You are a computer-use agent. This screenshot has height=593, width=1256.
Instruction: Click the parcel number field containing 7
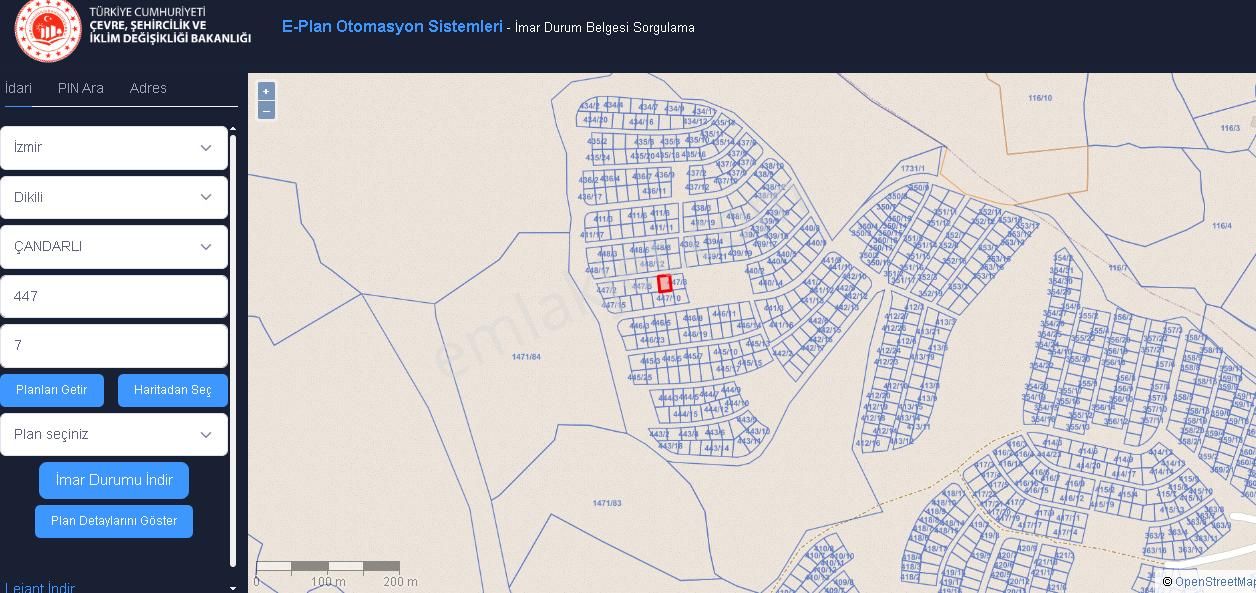tap(114, 346)
